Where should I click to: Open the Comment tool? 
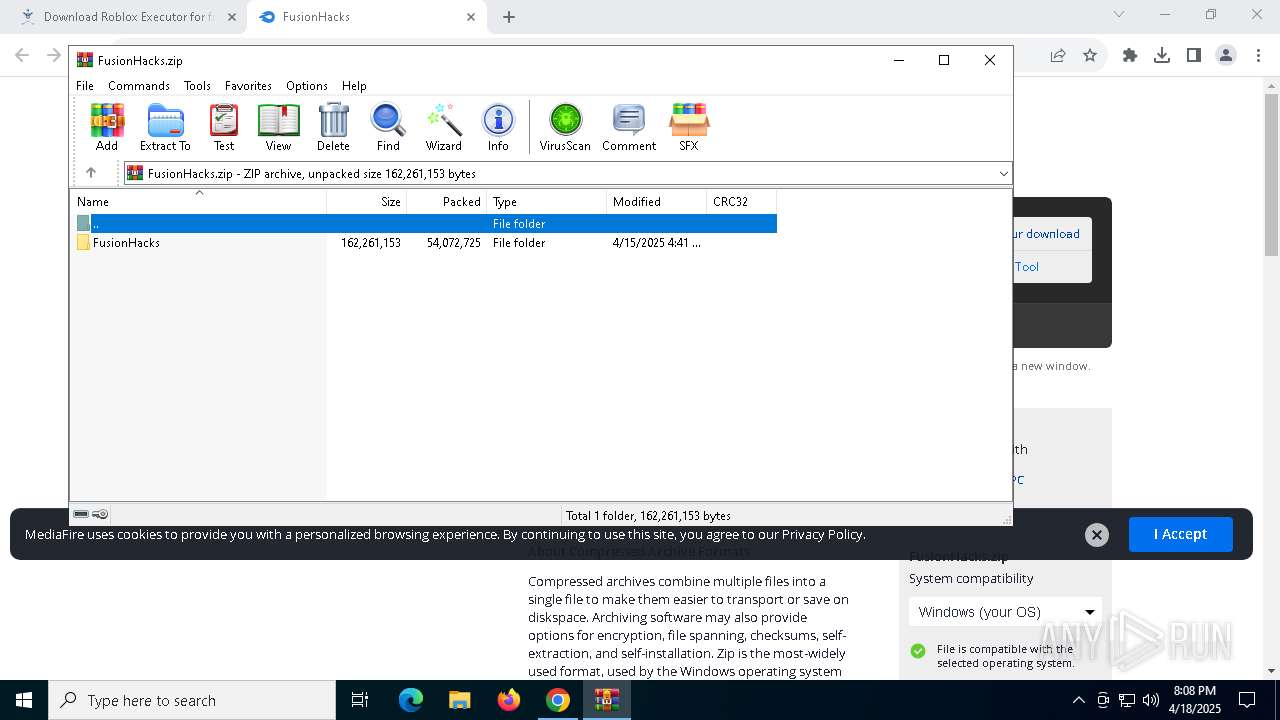coord(629,127)
